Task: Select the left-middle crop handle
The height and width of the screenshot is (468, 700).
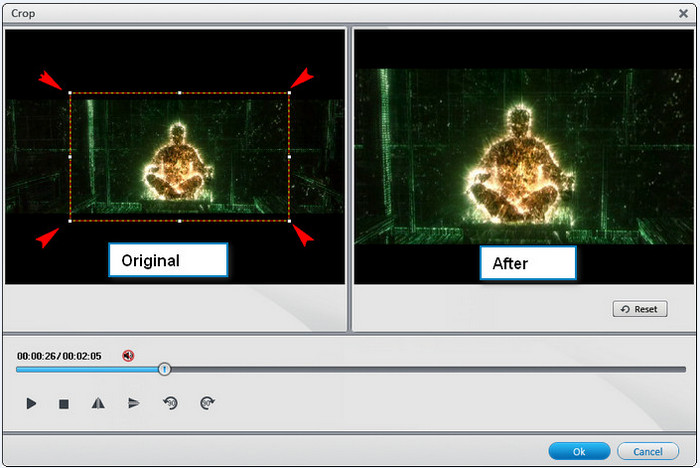Action: (70, 157)
